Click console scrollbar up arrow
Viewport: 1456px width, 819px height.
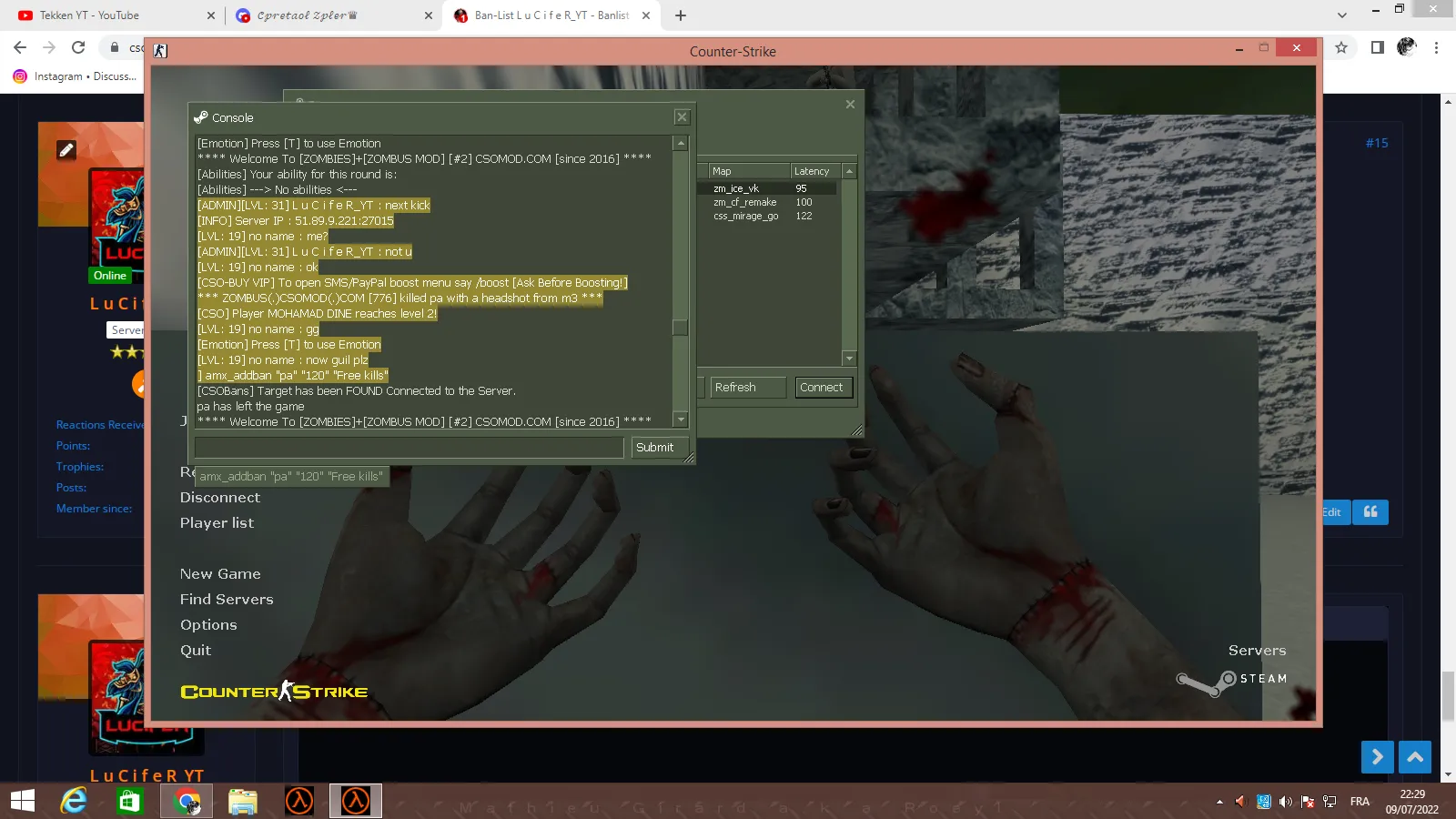[x=680, y=143]
